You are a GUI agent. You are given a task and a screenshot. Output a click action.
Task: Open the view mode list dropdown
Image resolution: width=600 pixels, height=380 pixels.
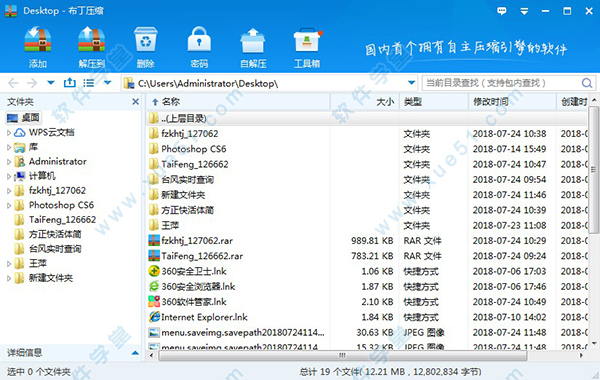108,83
